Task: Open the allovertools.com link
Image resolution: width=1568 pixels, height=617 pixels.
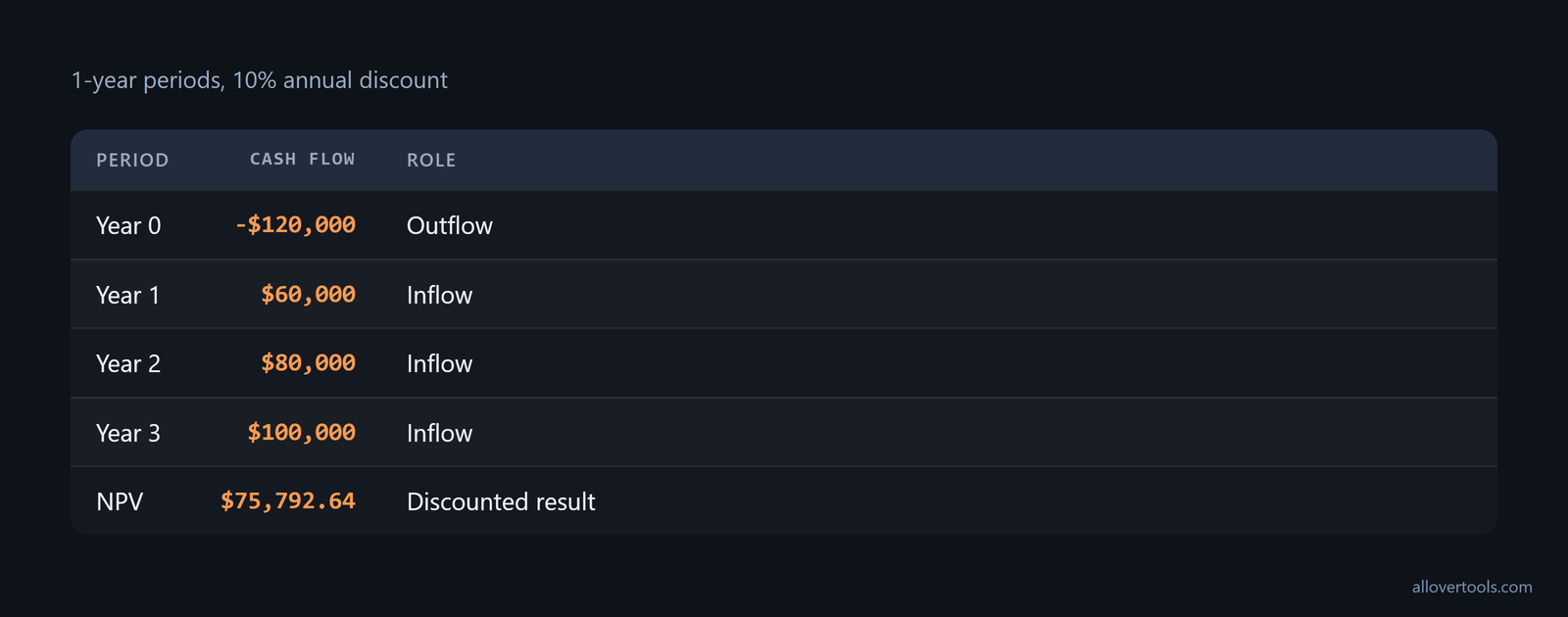Action: click(1472, 587)
